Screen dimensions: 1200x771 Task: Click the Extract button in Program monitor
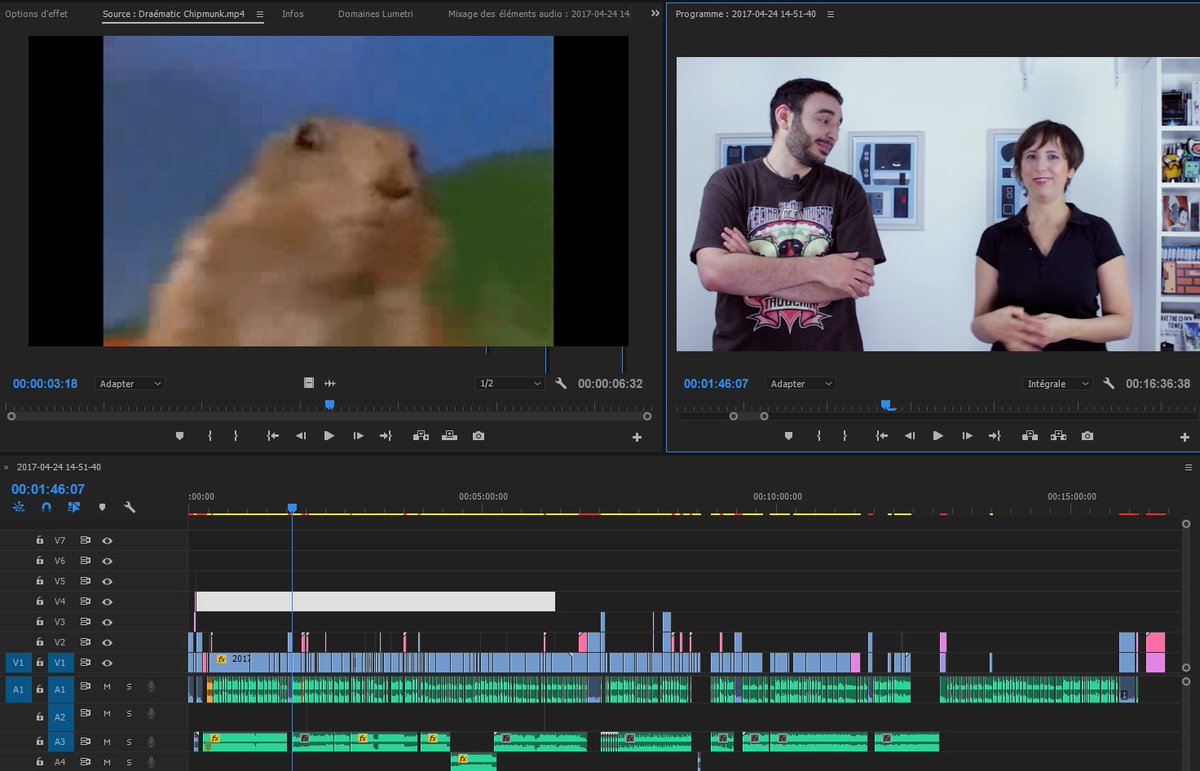point(1058,436)
